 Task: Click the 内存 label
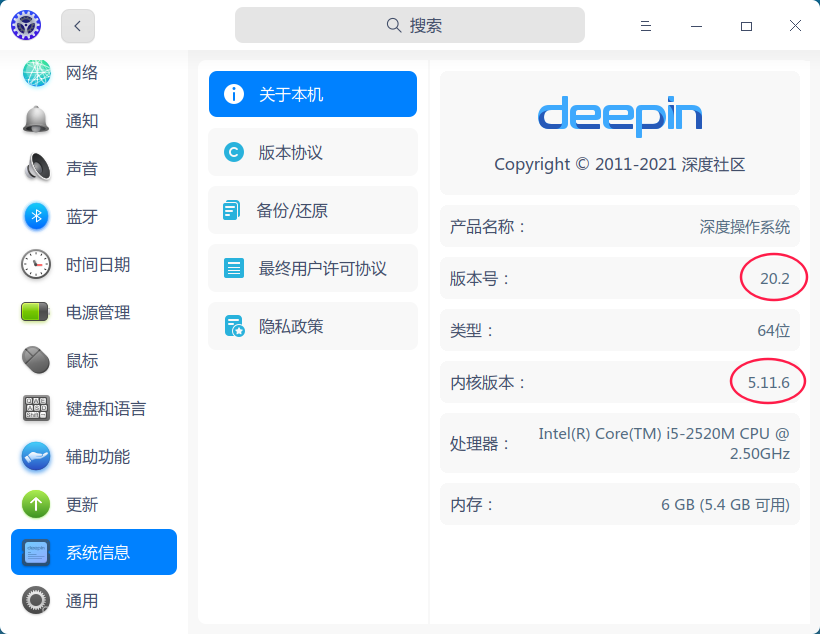(x=471, y=504)
